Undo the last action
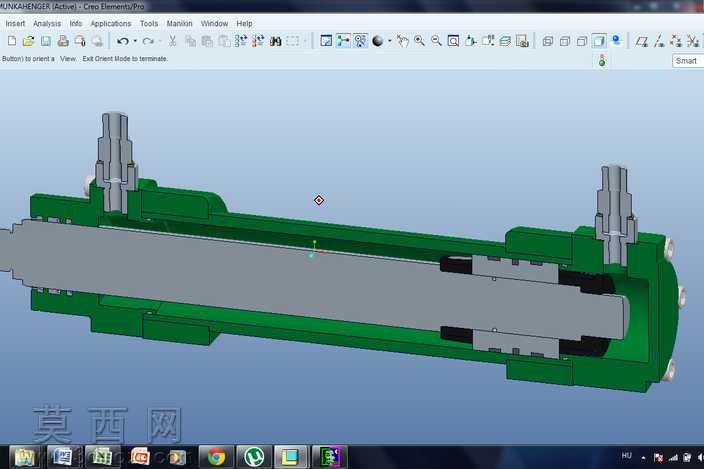The image size is (704, 469). pyautogui.click(x=122, y=41)
